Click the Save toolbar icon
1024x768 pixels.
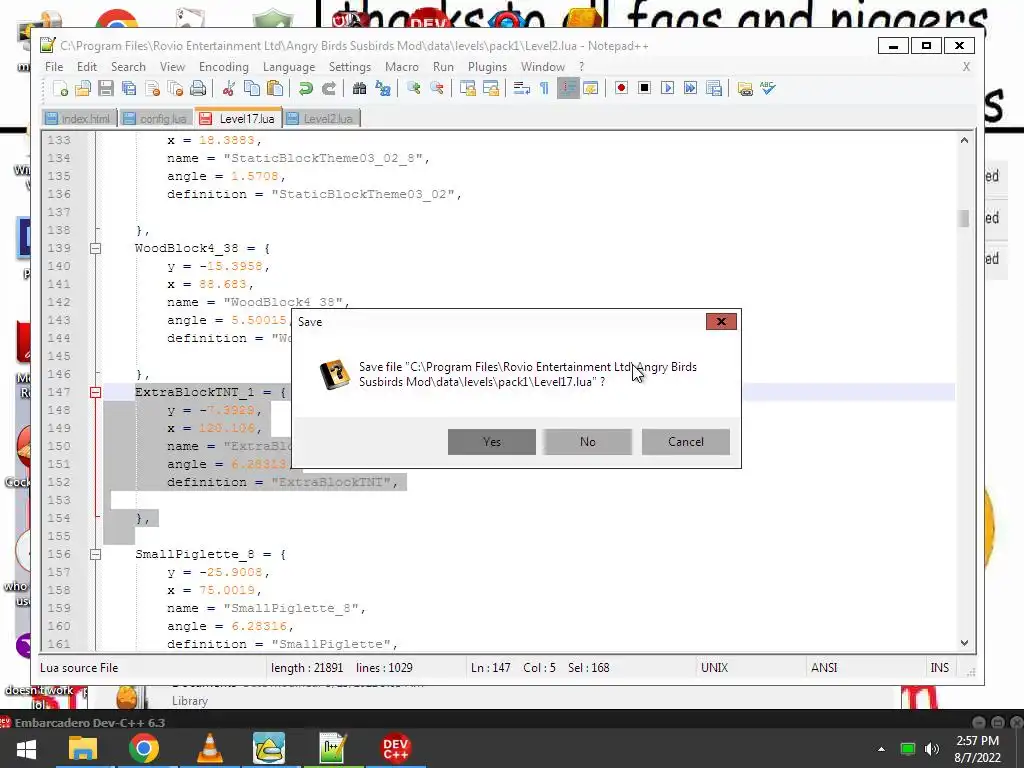(106, 89)
